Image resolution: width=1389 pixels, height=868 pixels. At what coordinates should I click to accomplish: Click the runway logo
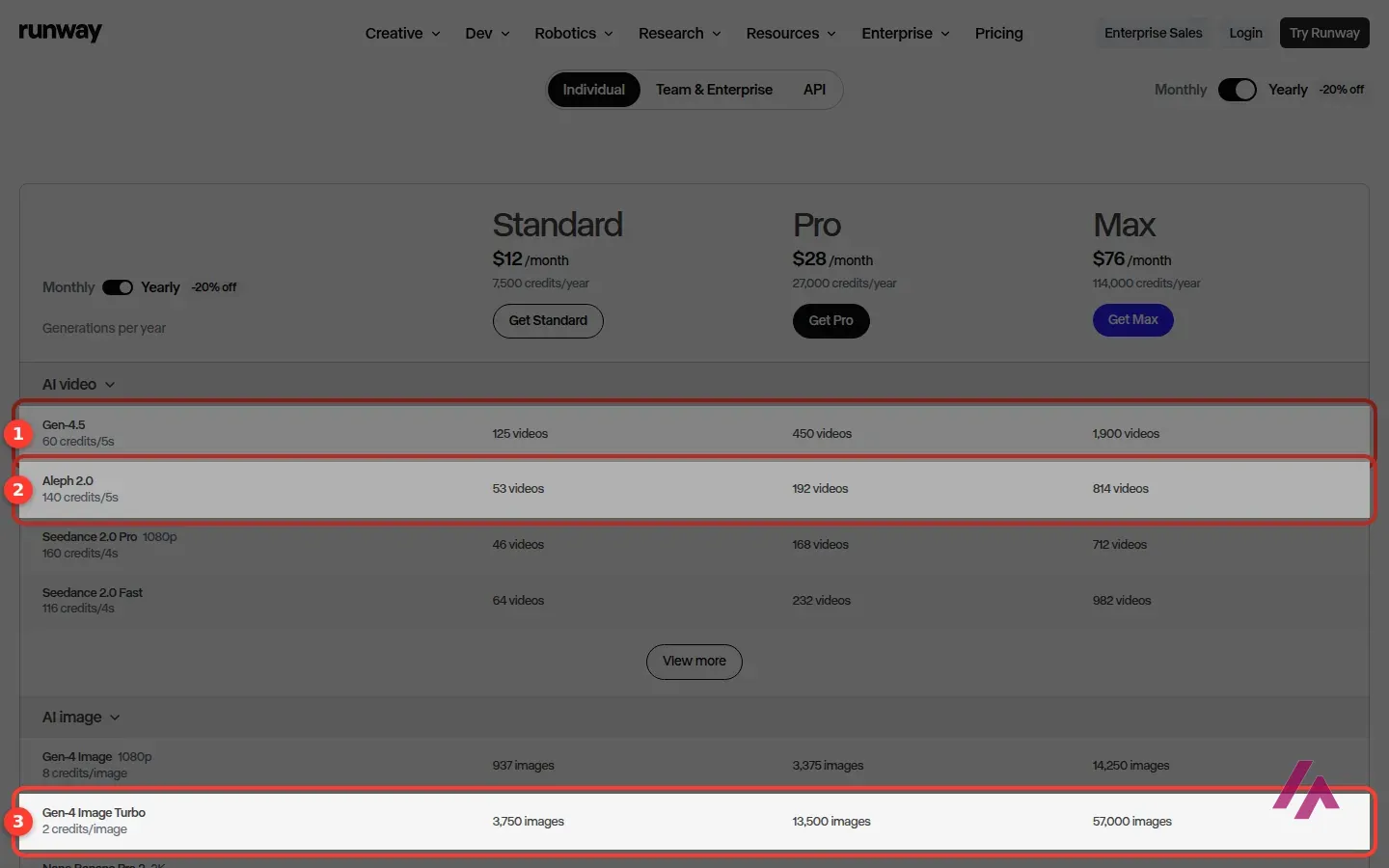point(60,32)
